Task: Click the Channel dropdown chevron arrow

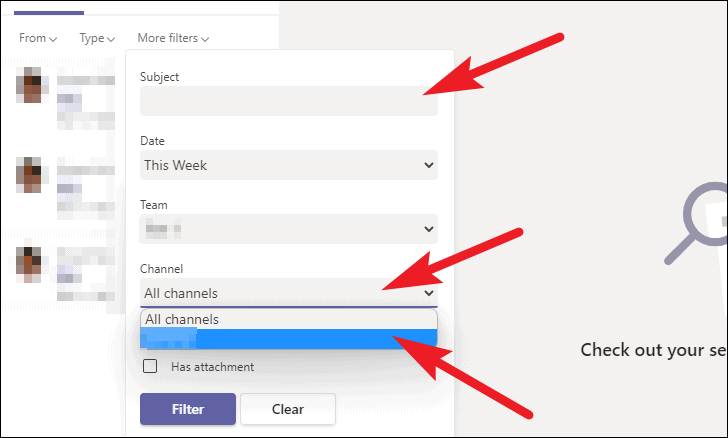Action: pos(429,293)
